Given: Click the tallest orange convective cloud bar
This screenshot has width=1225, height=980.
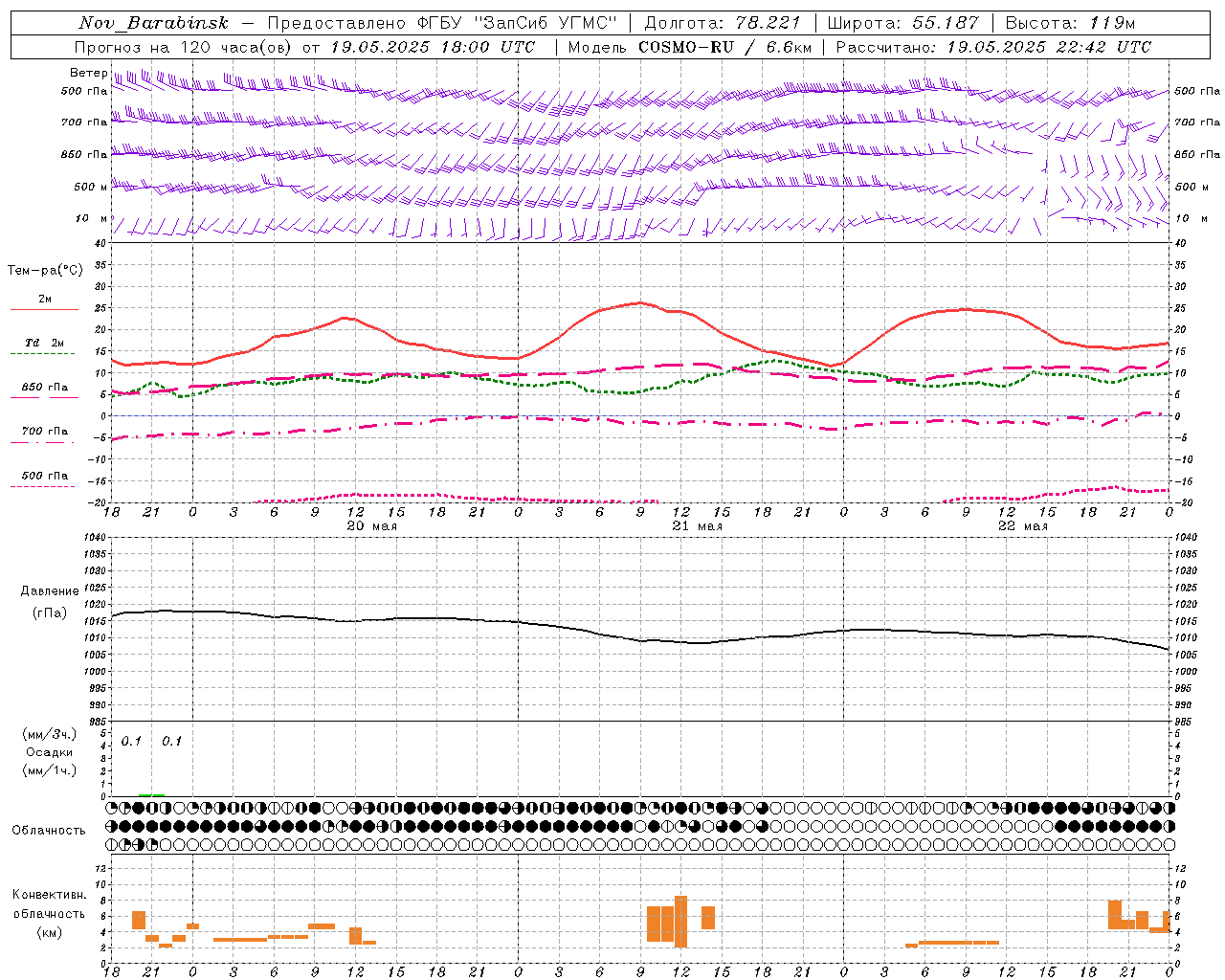Looking at the screenshot, I should [681, 921].
